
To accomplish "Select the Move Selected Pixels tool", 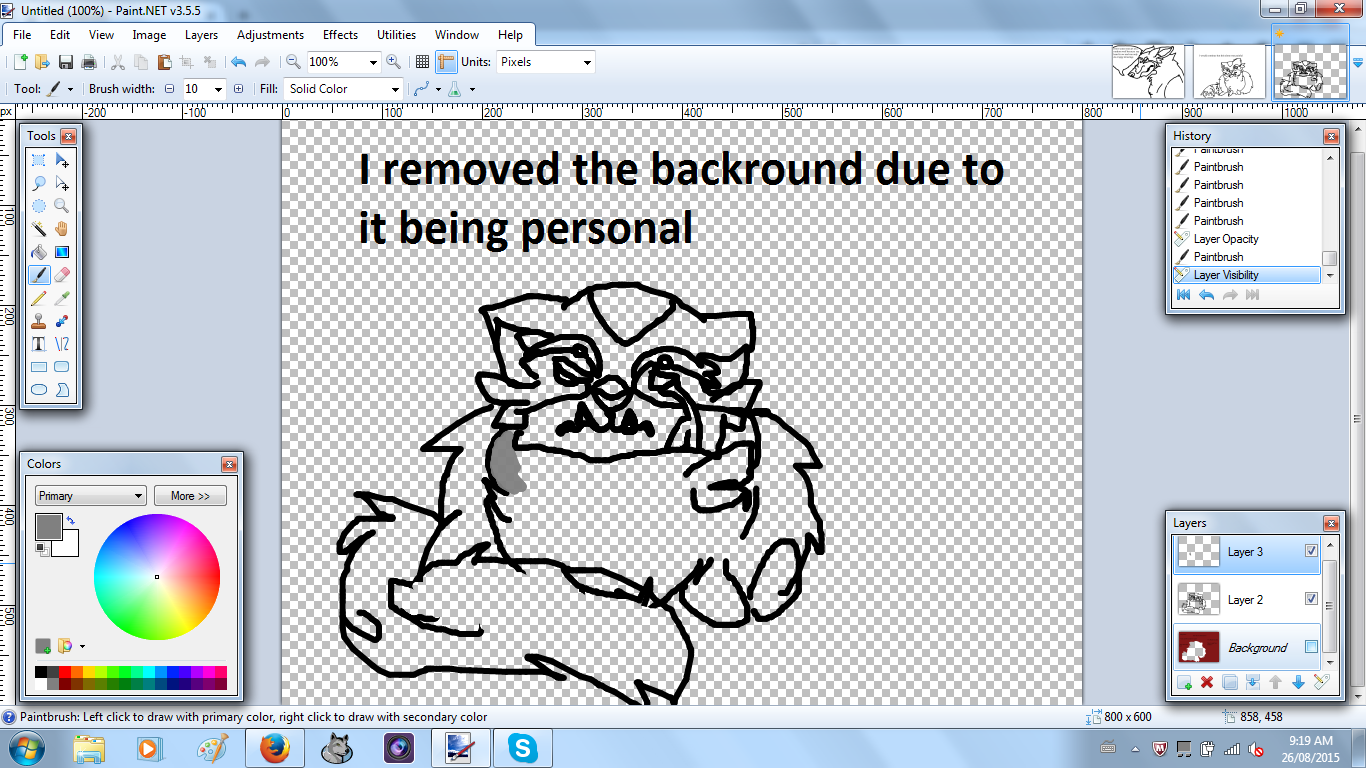I will [x=62, y=160].
